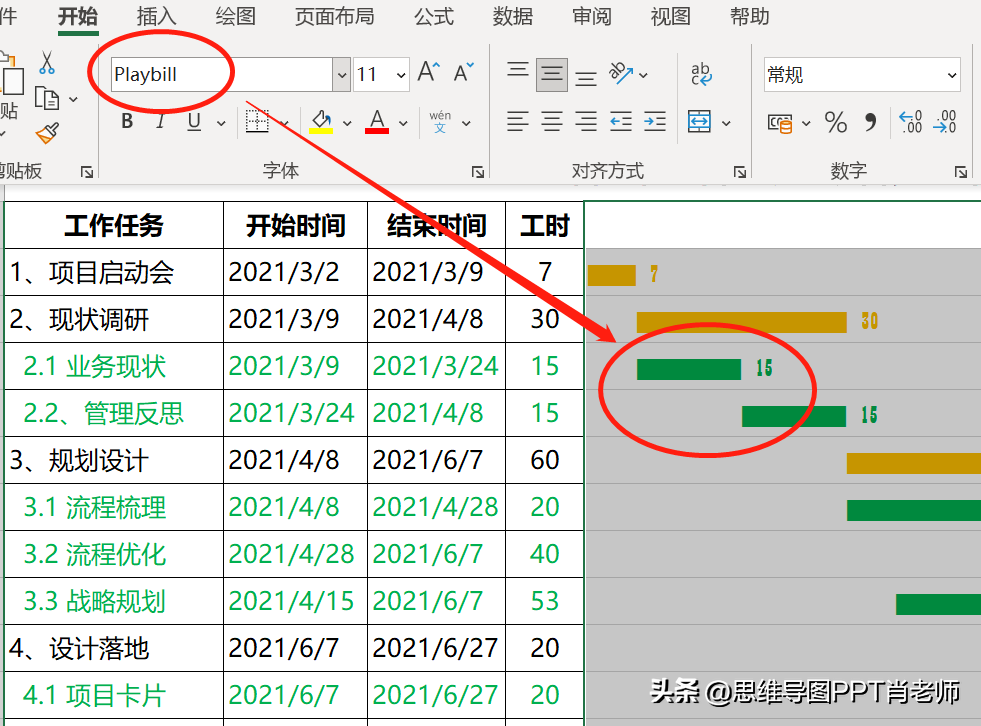Click Increase Decimal icon
This screenshot has height=726, width=981.
point(910,121)
